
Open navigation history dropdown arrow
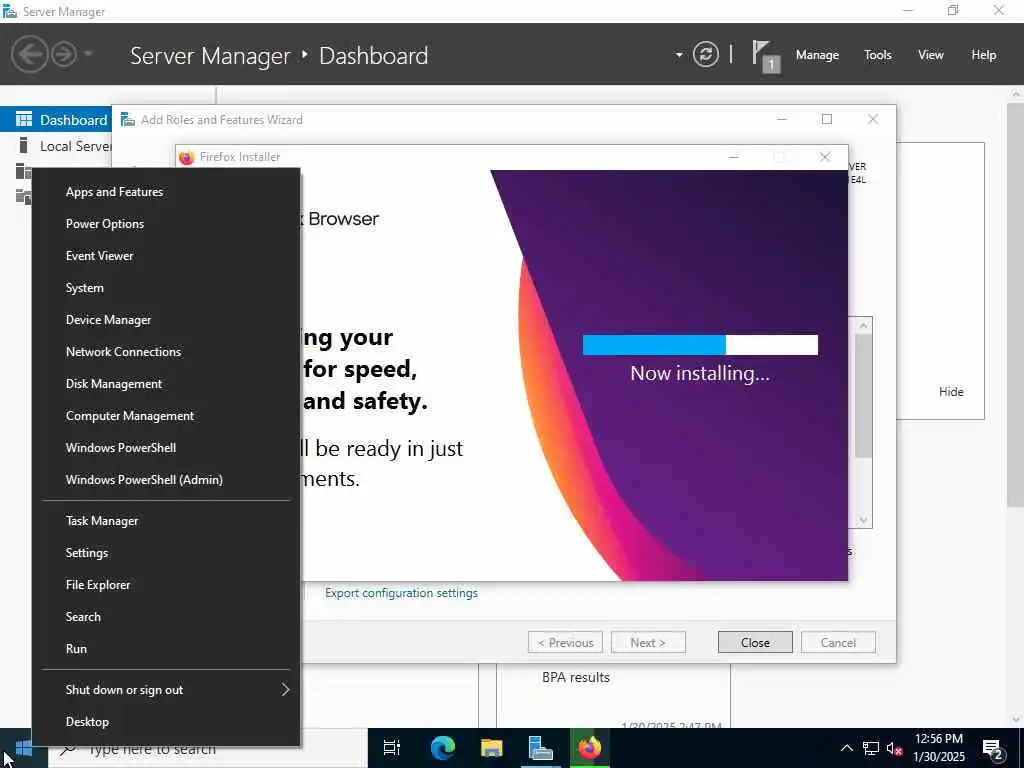tap(88, 54)
